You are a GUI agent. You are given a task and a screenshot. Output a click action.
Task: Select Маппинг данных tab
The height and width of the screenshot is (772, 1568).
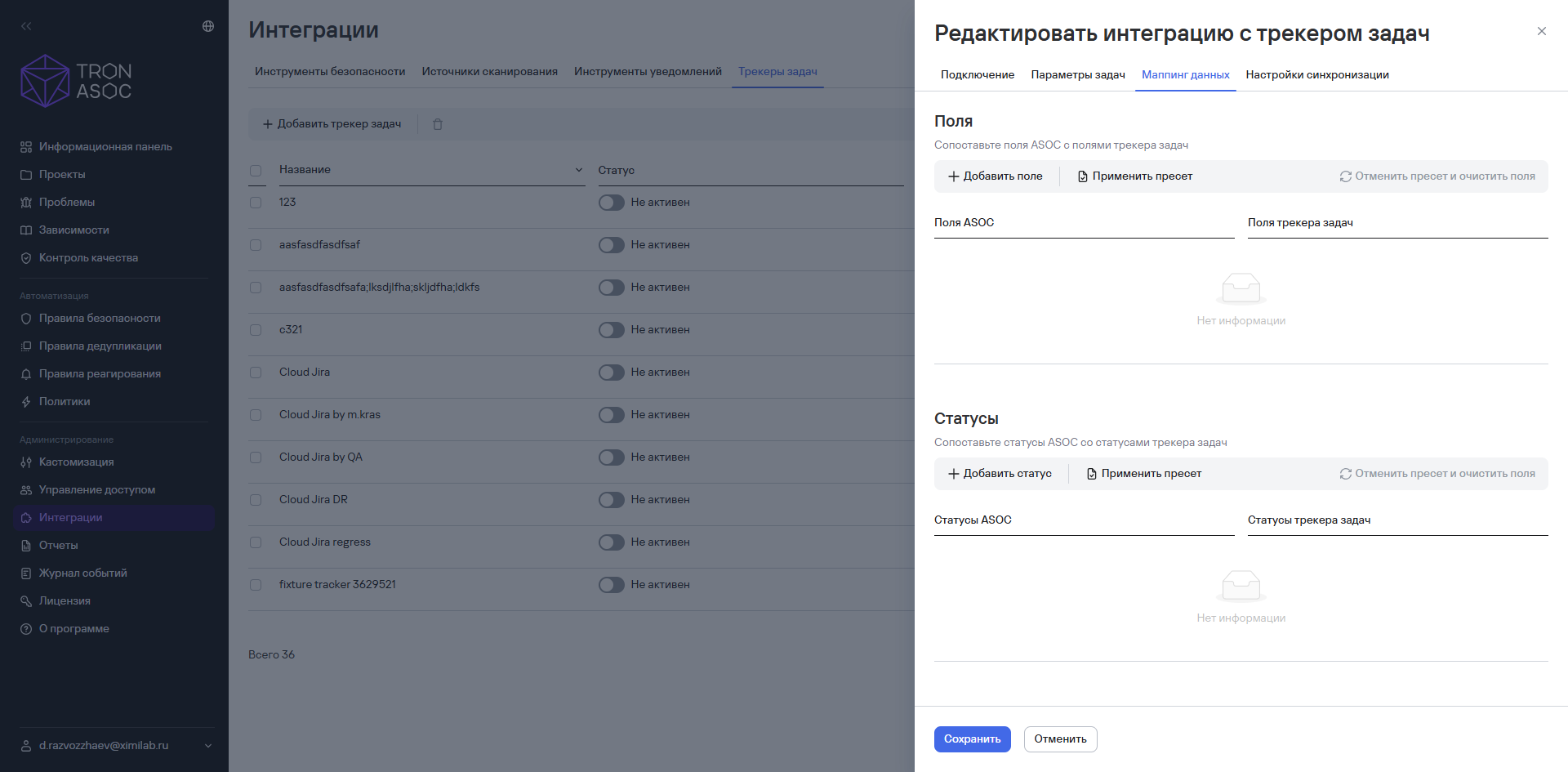(1186, 75)
